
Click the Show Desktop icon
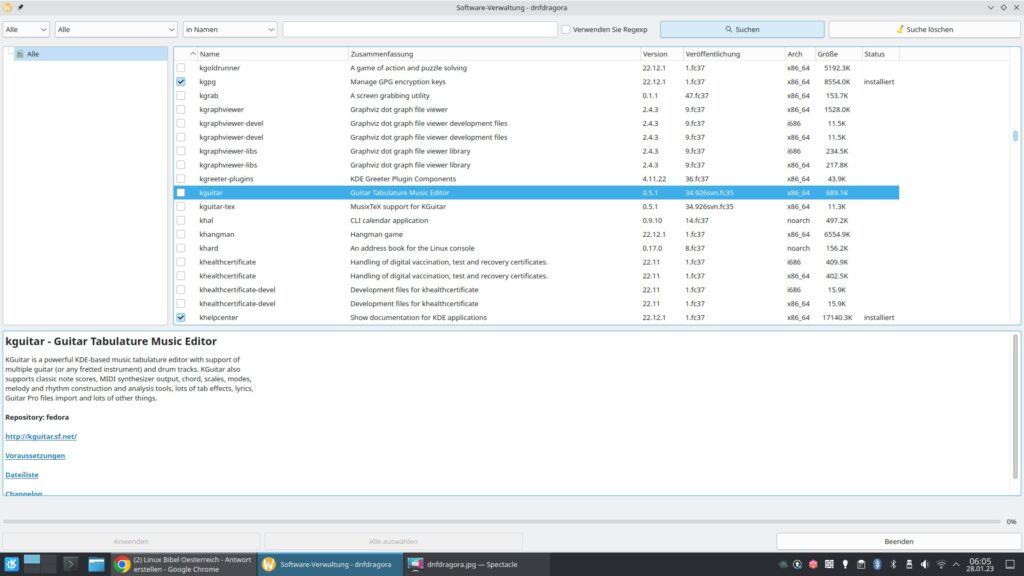[1010, 564]
